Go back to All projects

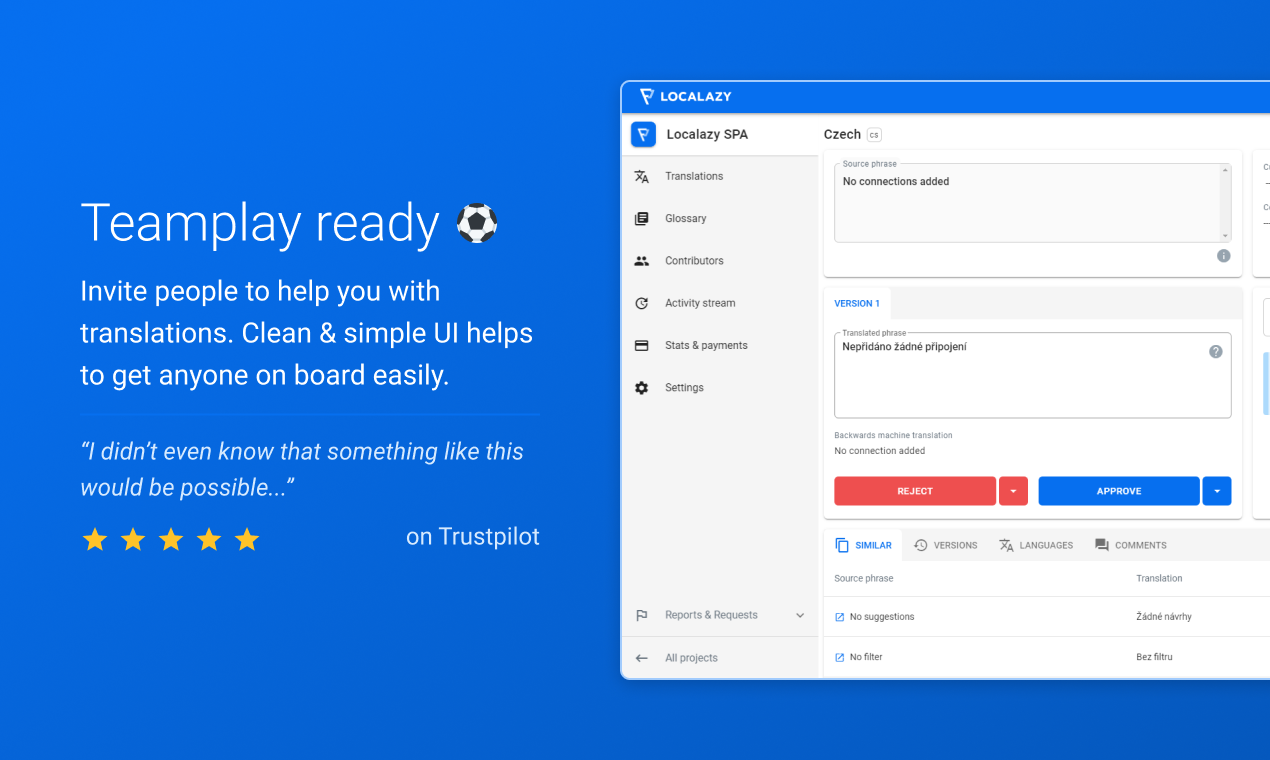[720, 658]
